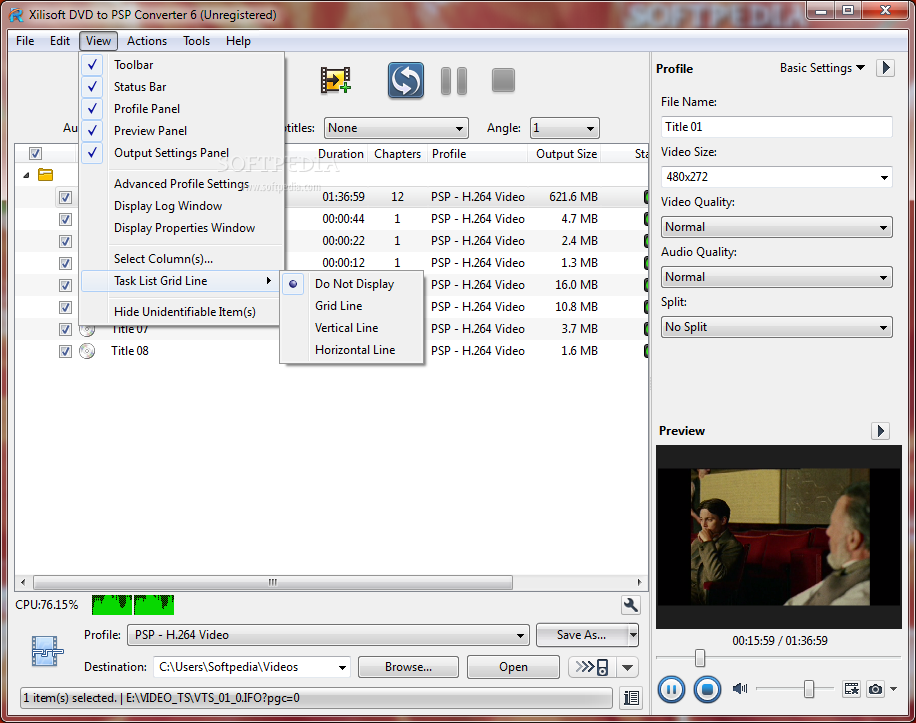Click the preview volume slider handle
The image size is (916, 723).
[x=809, y=689]
